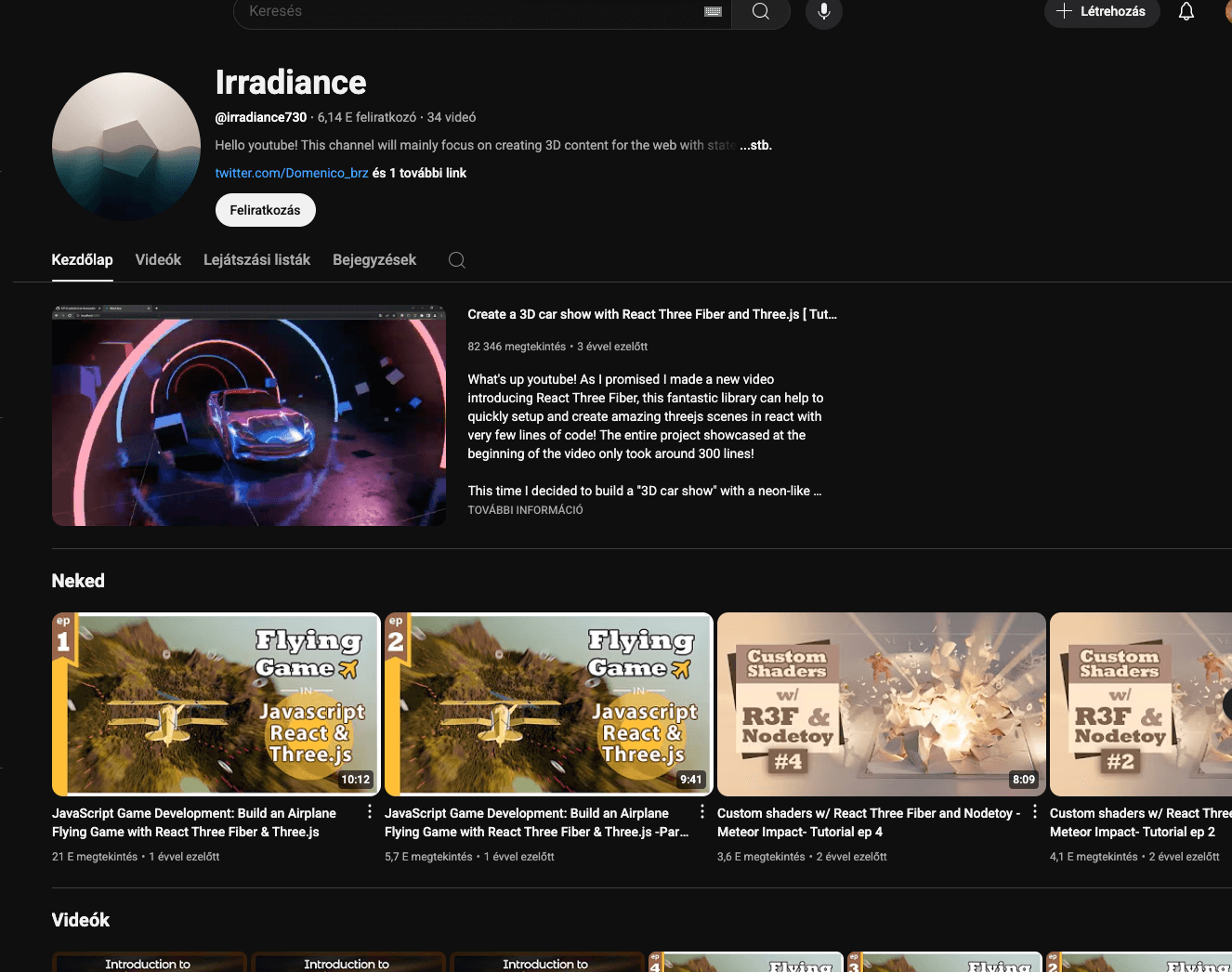Click the on-screen keyboard icon in the search bar

coord(713,11)
